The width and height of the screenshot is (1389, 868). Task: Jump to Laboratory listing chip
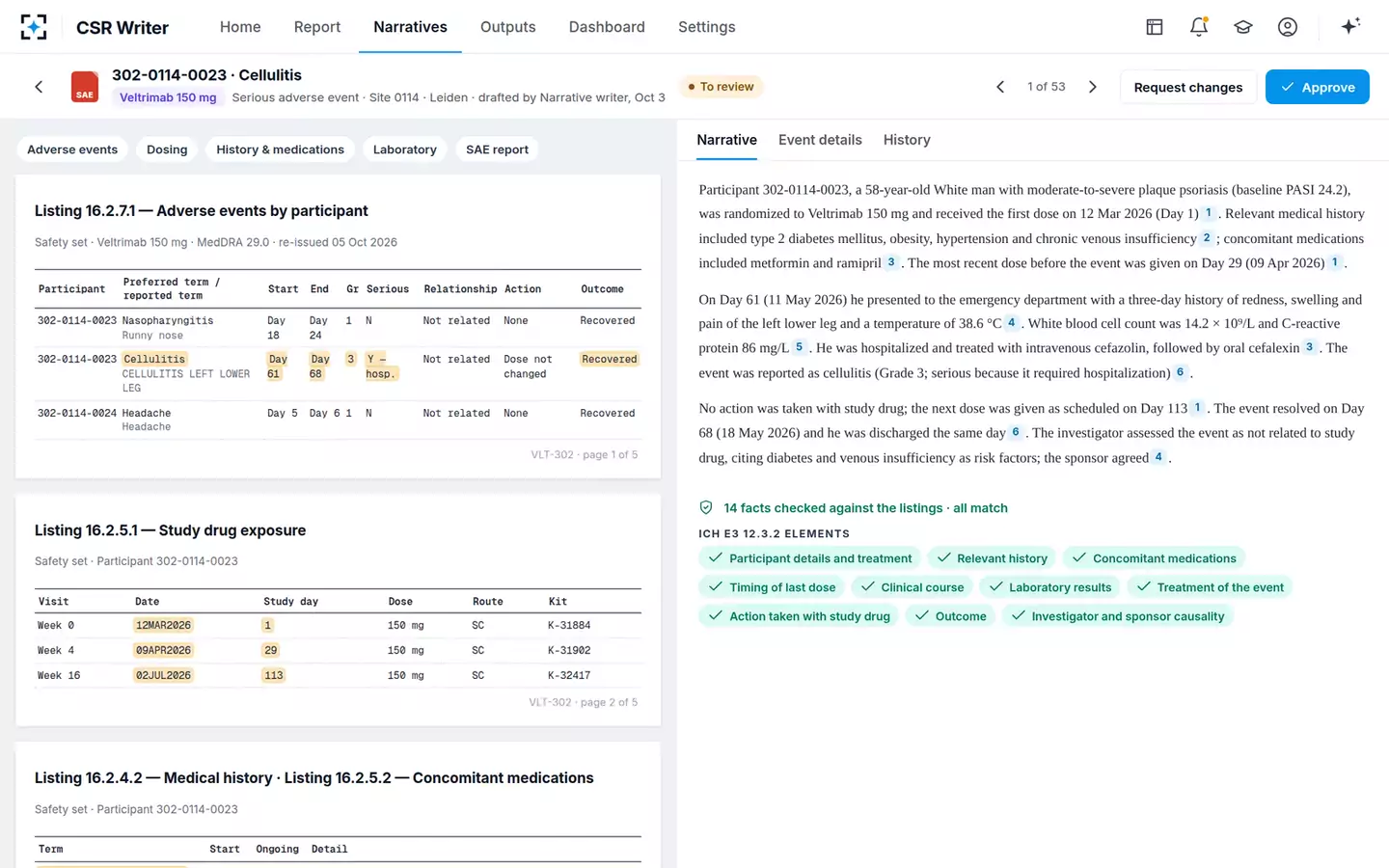click(x=405, y=149)
